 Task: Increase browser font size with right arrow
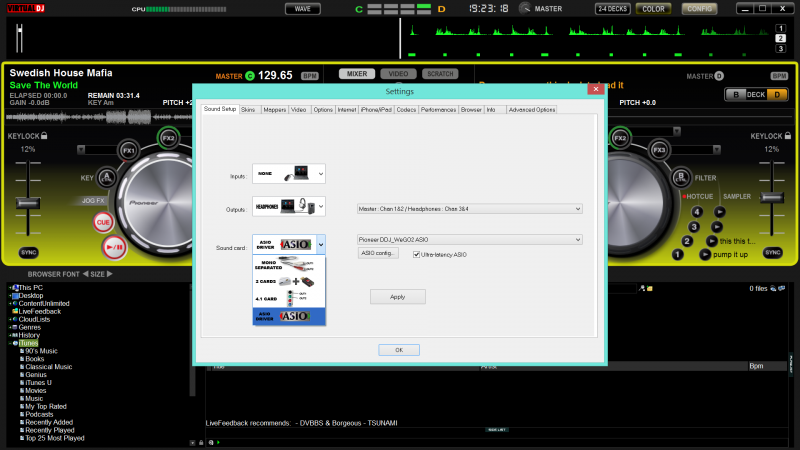tap(109, 274)
